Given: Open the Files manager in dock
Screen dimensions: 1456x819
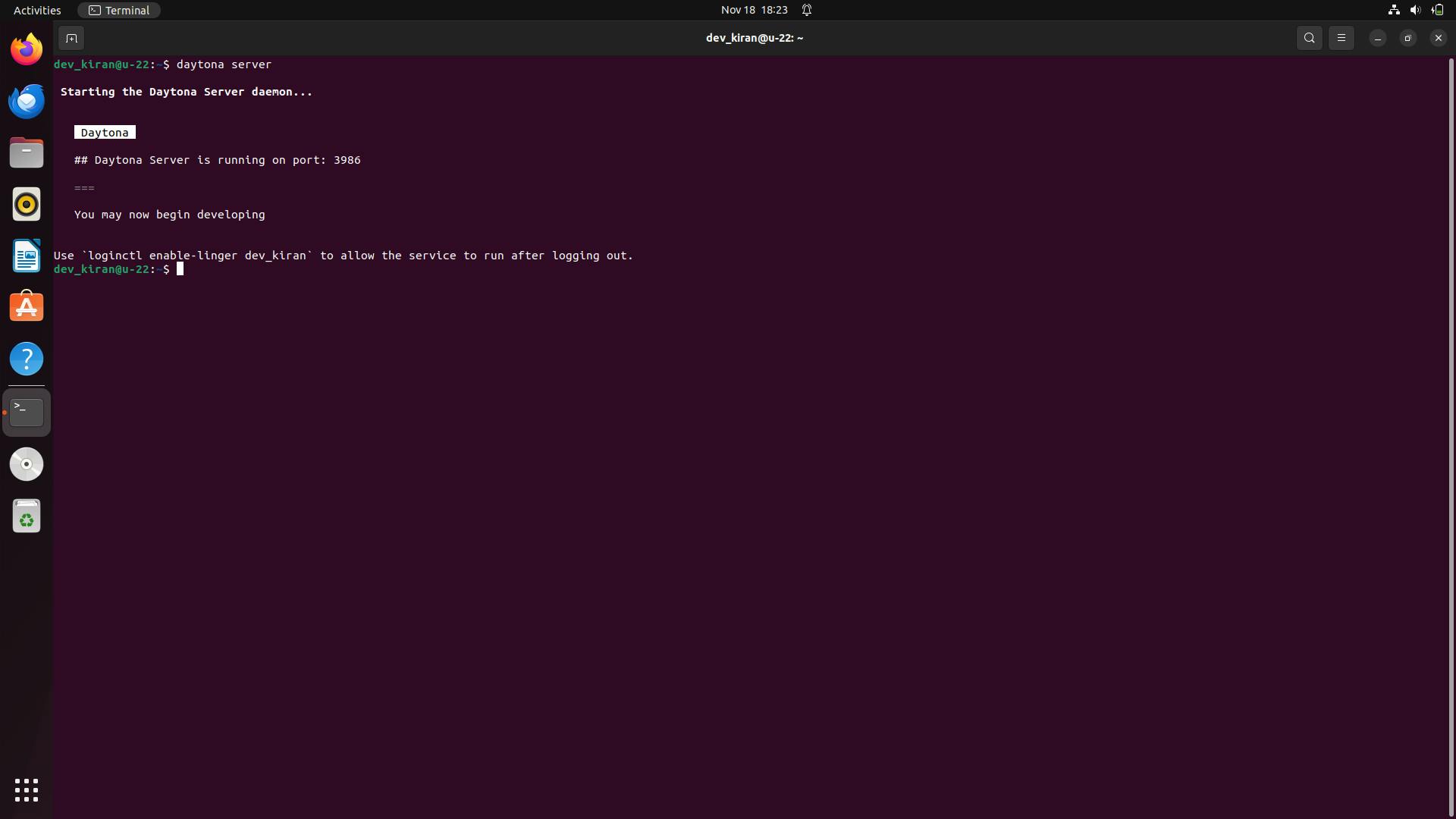Looking at the screenshot, I should pos(27,152).
